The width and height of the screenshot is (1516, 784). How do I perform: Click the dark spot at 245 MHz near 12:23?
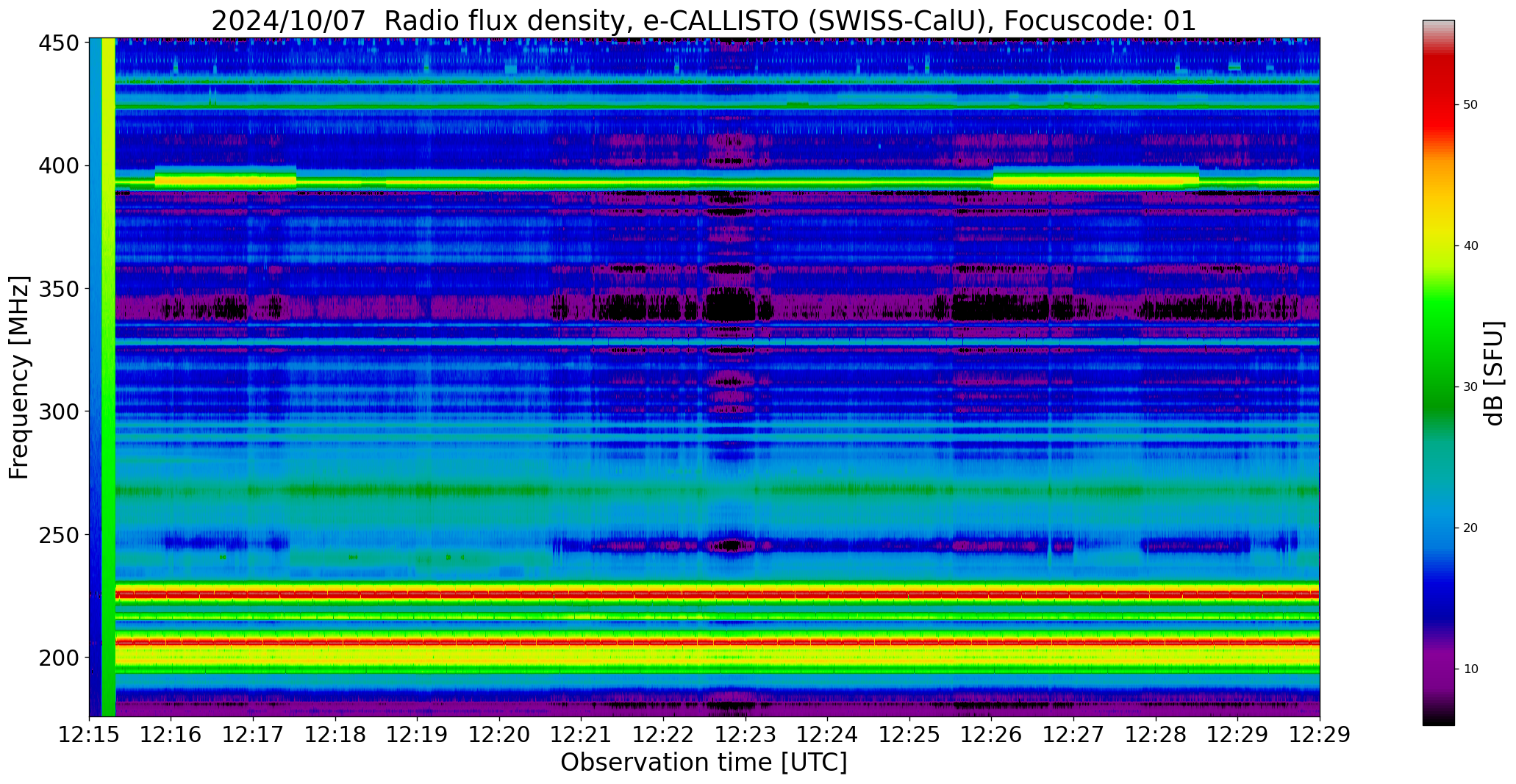pos(731,545)
